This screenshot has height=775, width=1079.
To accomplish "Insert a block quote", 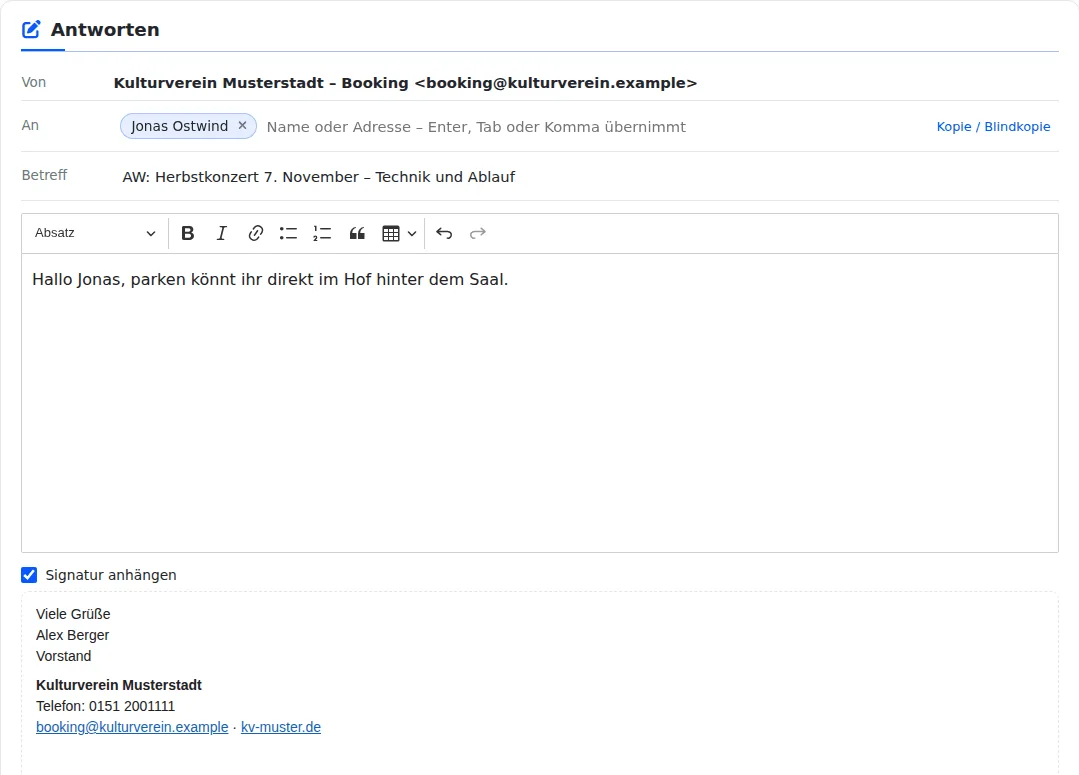I will 356,233.
